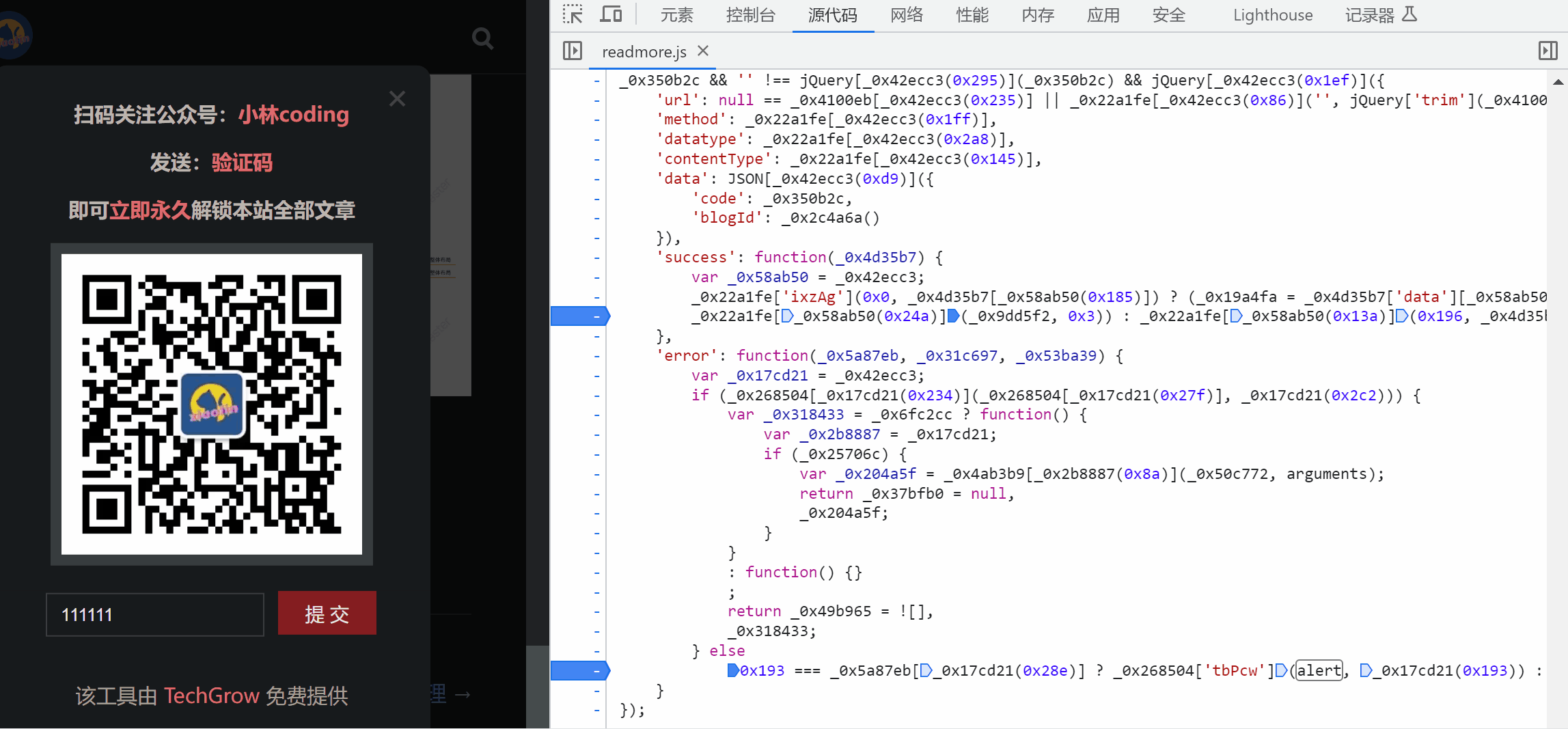Screen dimensions: 1568x729
Task: Select the readmore.js file tab
Action: coord(644,51)
